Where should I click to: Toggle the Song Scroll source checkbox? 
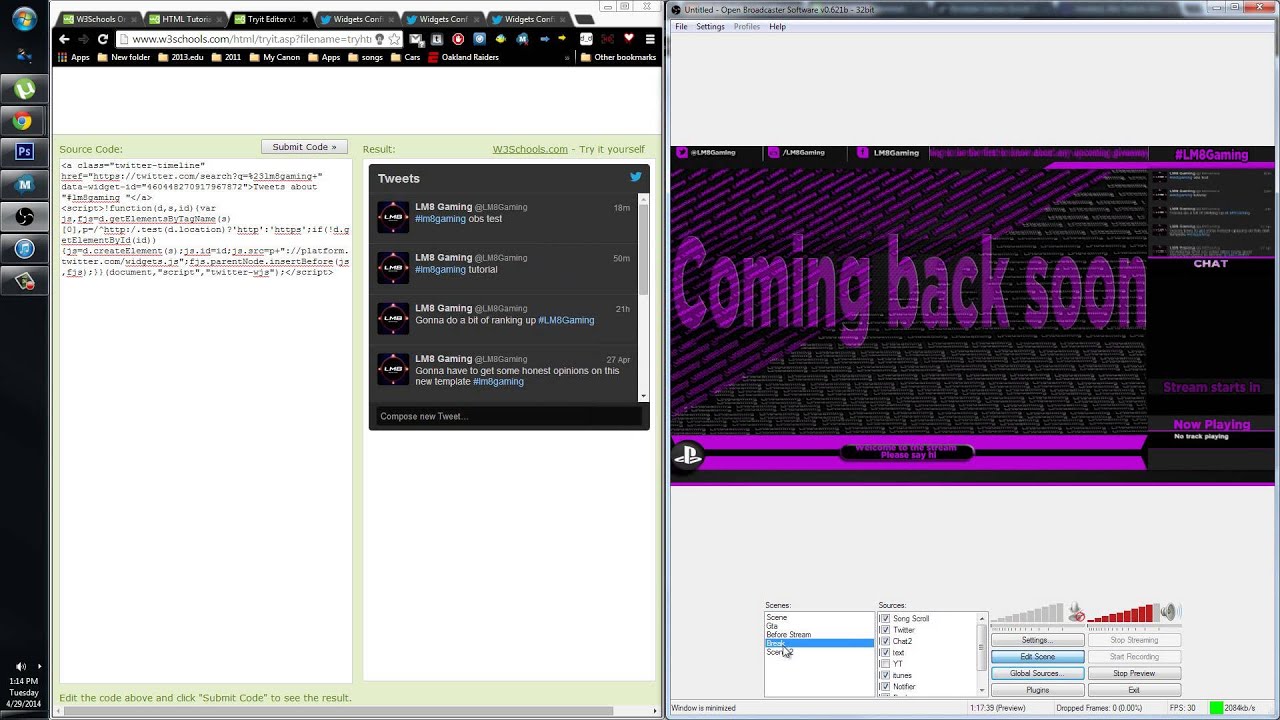(x=884, y=619)
